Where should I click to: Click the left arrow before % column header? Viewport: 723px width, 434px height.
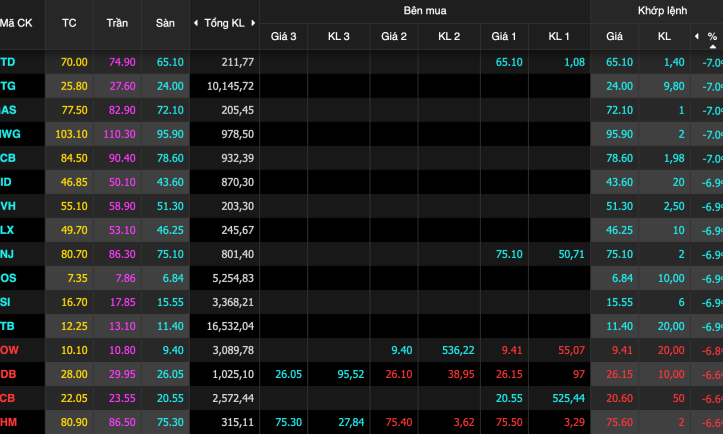click(x=696, y=36)
